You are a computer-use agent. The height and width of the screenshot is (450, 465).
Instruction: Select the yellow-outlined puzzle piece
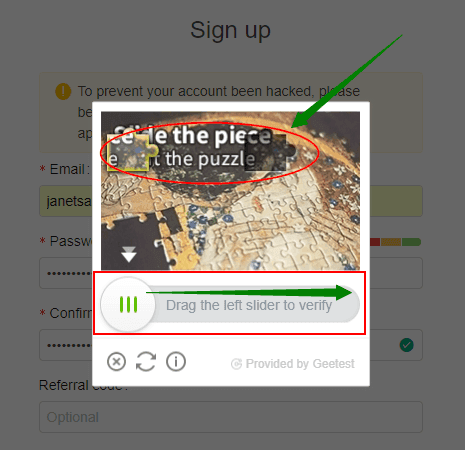click(x=132, y=152)
